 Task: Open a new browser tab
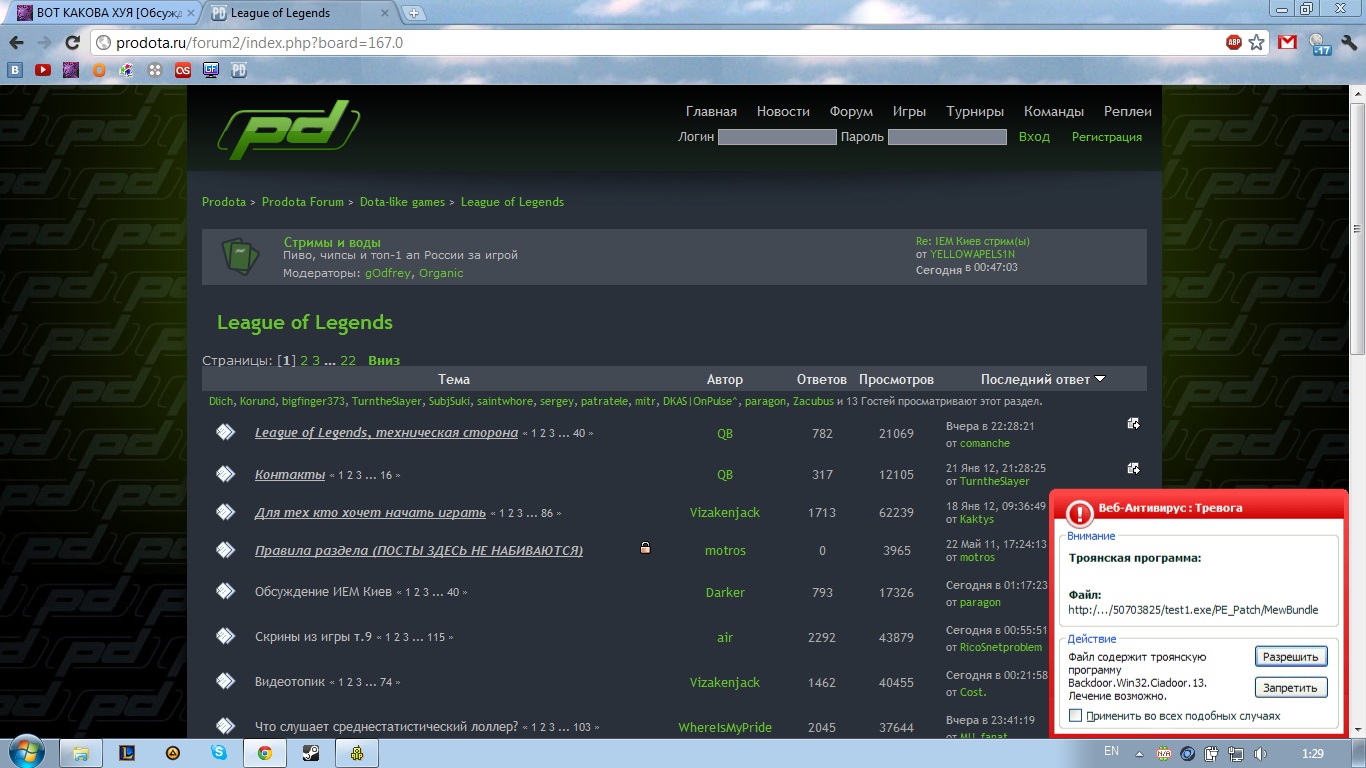click(414, 13)
